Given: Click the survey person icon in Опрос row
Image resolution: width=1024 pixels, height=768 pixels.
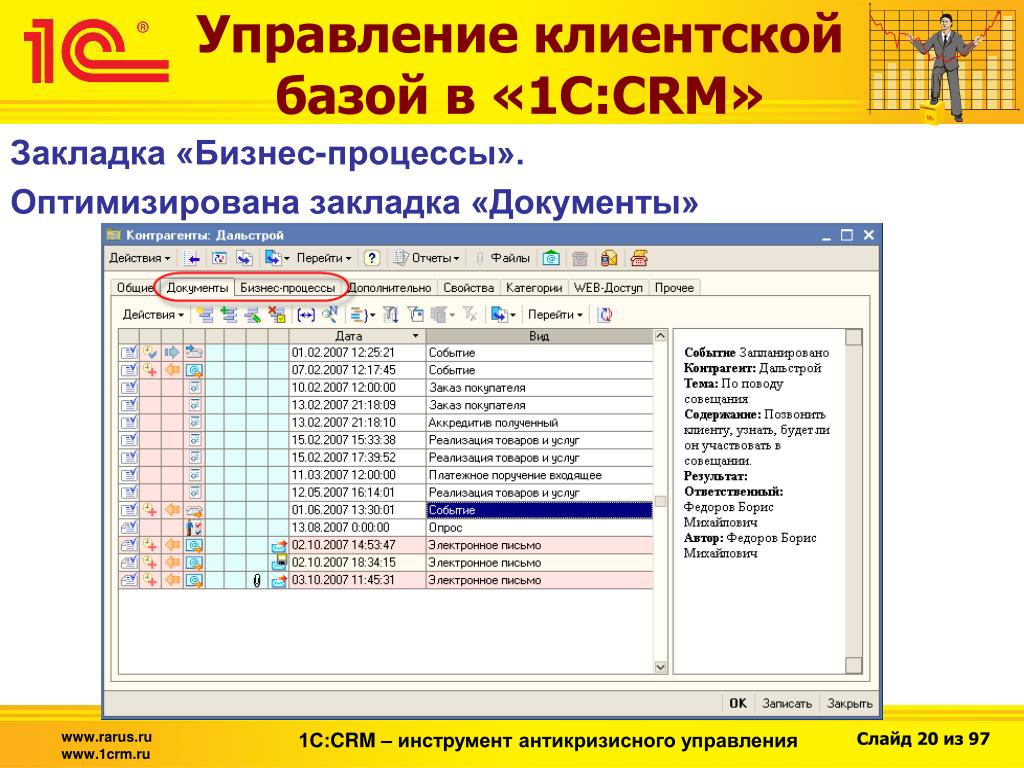Looking at the screenshot, I should 195,527.
